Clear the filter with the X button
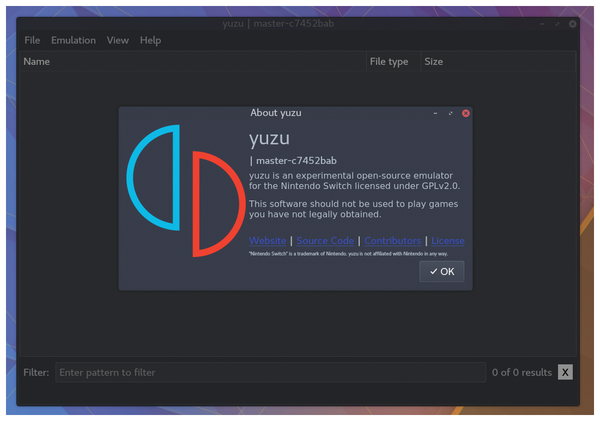Screen dimensions: 600x421 tap(565, 372)
